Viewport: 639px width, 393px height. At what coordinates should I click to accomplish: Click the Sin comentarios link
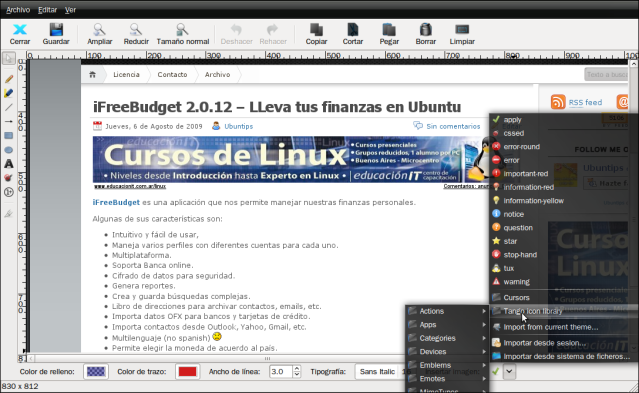tap(453, 126)
